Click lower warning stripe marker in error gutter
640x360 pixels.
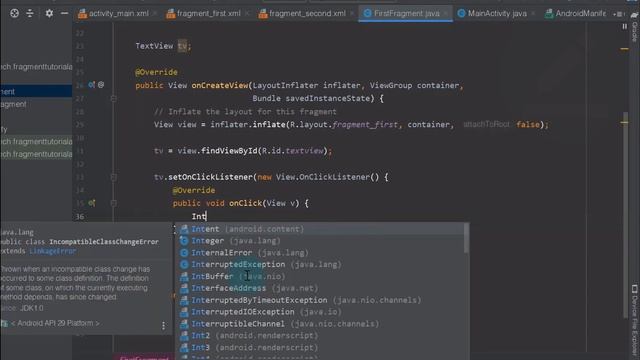pos(624,122)
